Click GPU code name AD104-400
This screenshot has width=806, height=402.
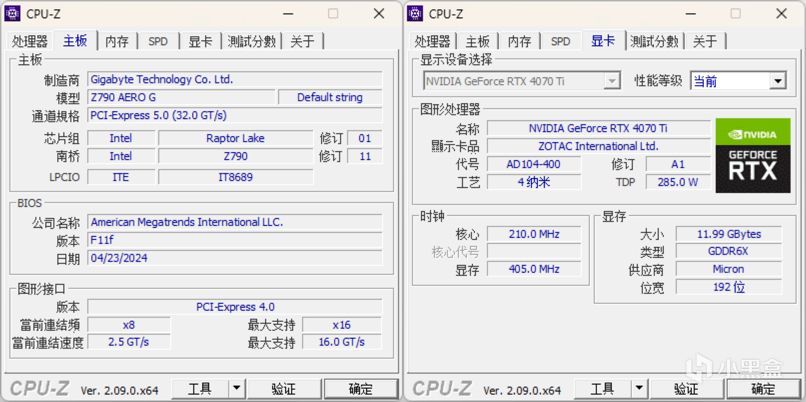[x=534, y=164]
